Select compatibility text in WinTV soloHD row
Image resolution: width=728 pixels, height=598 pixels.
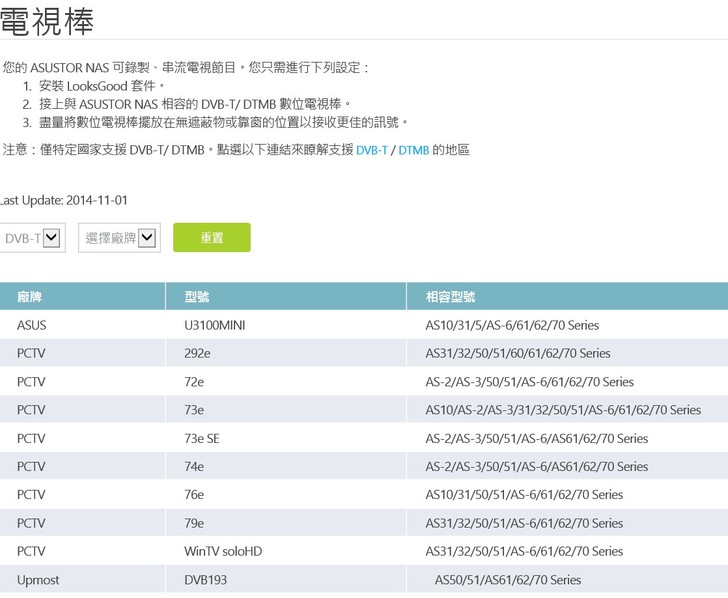524,551
